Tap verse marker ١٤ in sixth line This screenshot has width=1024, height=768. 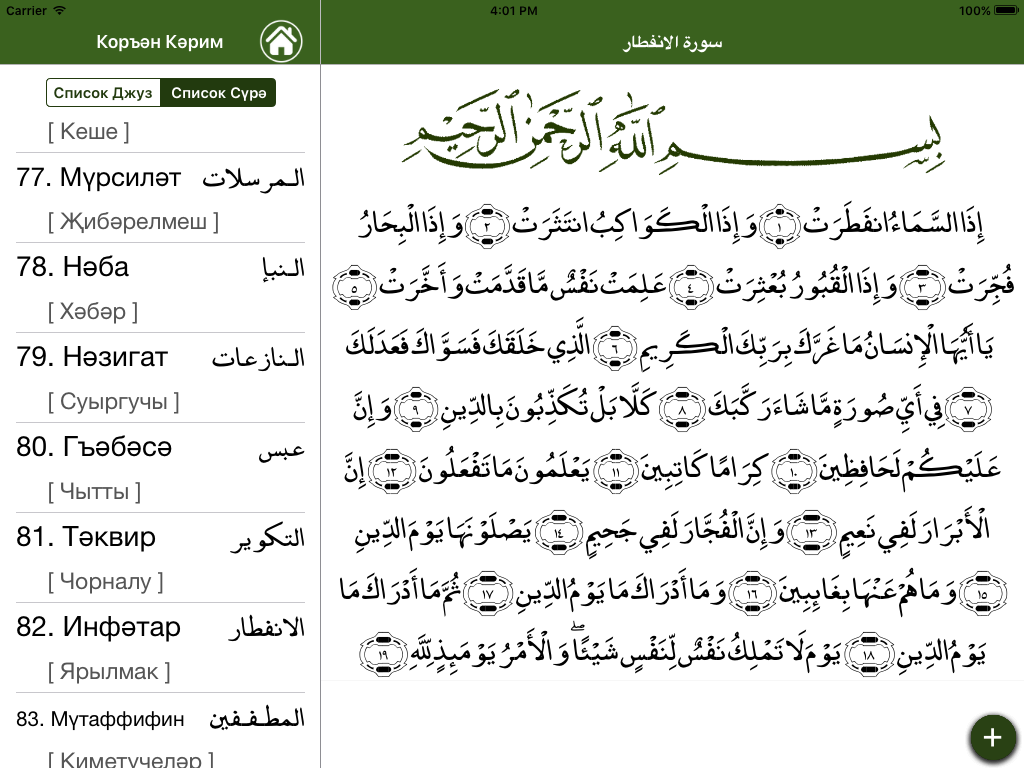(559, 532)
